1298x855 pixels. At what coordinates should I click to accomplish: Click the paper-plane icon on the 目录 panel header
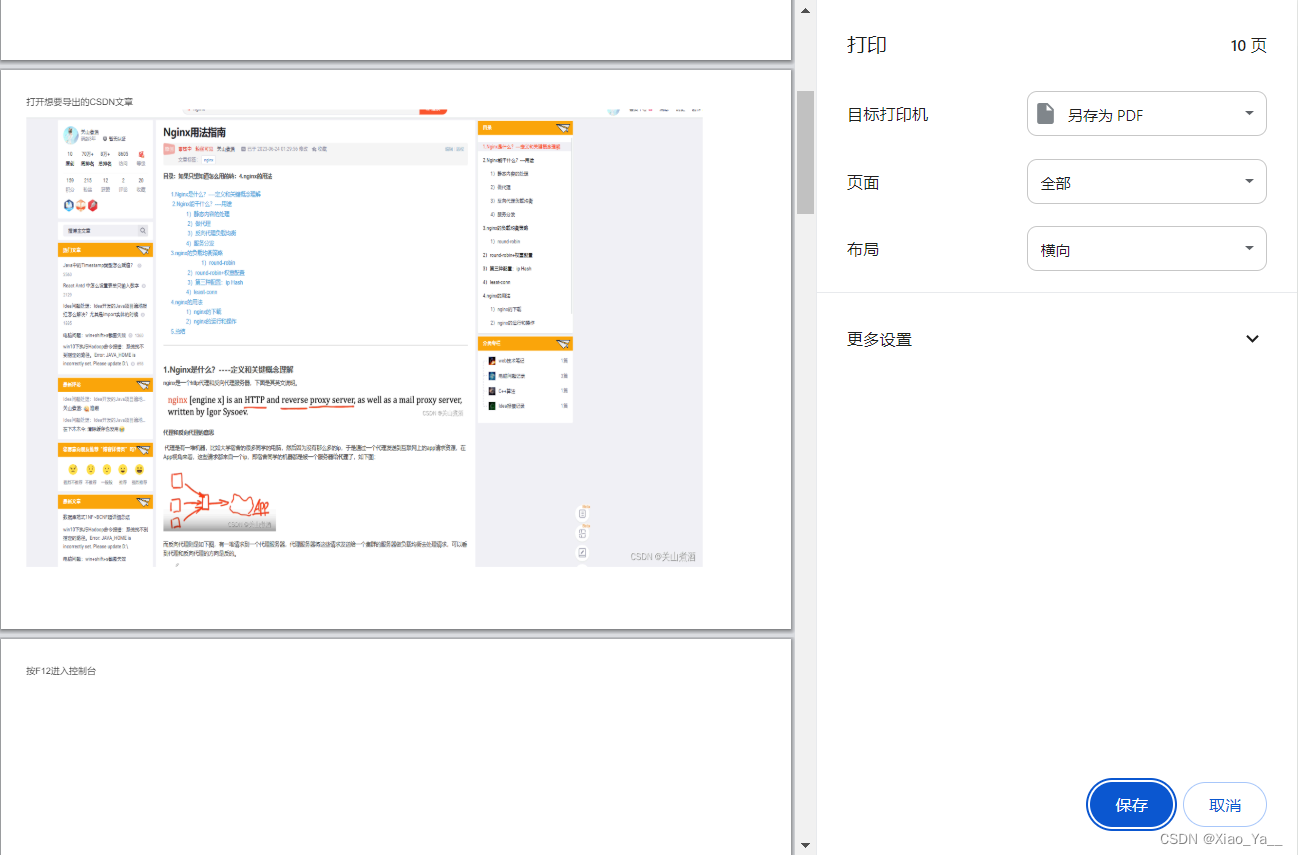click(561, 128)
